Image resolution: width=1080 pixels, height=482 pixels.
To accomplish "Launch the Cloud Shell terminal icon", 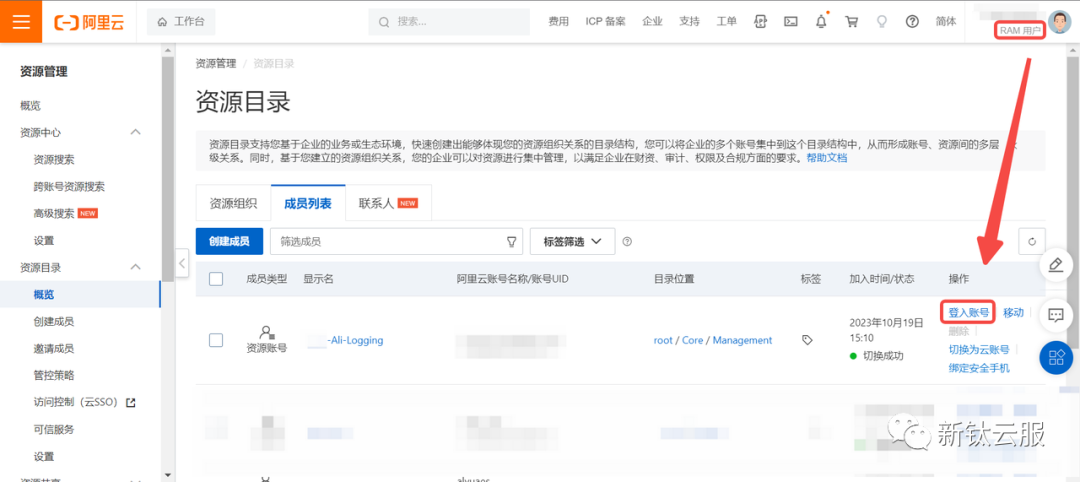I will click(x=791, y=21).
